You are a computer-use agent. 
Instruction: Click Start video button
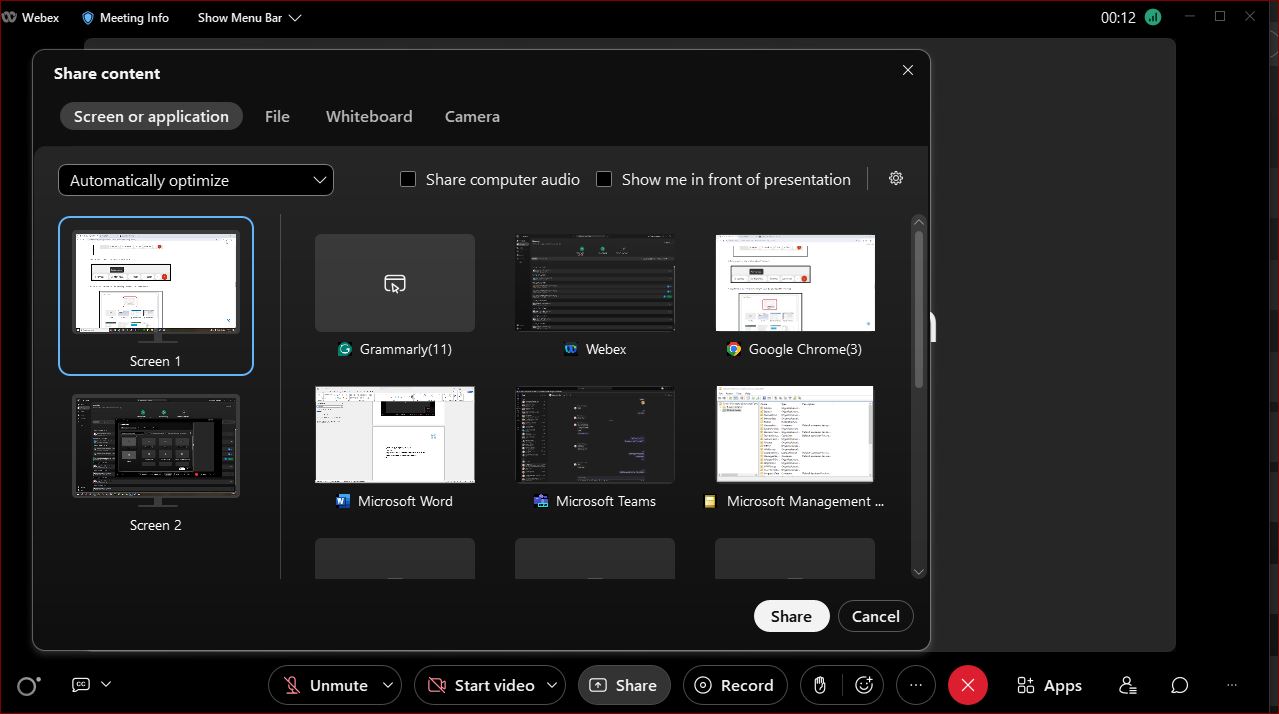coord(480,685)
